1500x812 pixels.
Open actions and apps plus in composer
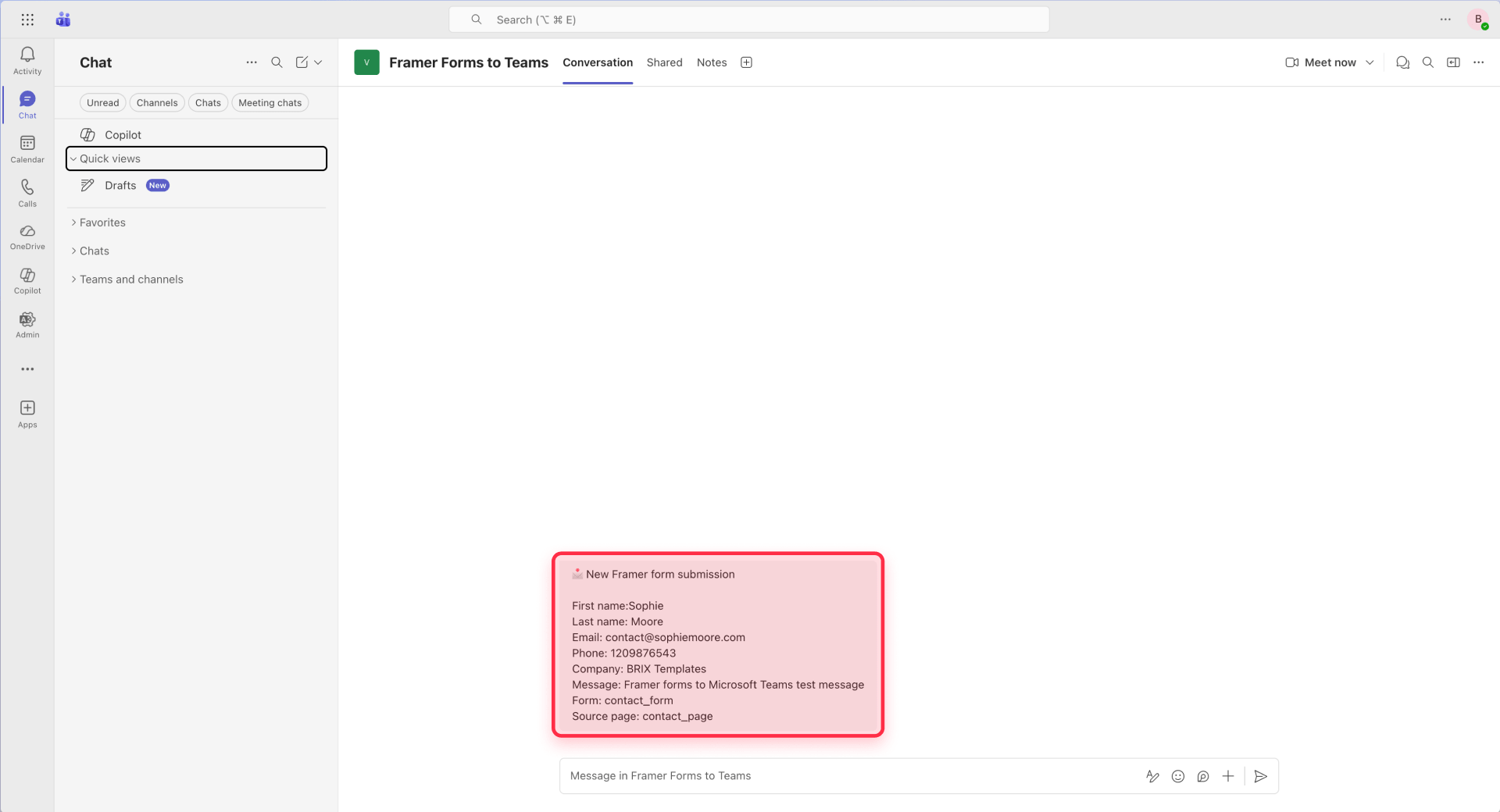pyautogui.click(x=1228, y=776)
